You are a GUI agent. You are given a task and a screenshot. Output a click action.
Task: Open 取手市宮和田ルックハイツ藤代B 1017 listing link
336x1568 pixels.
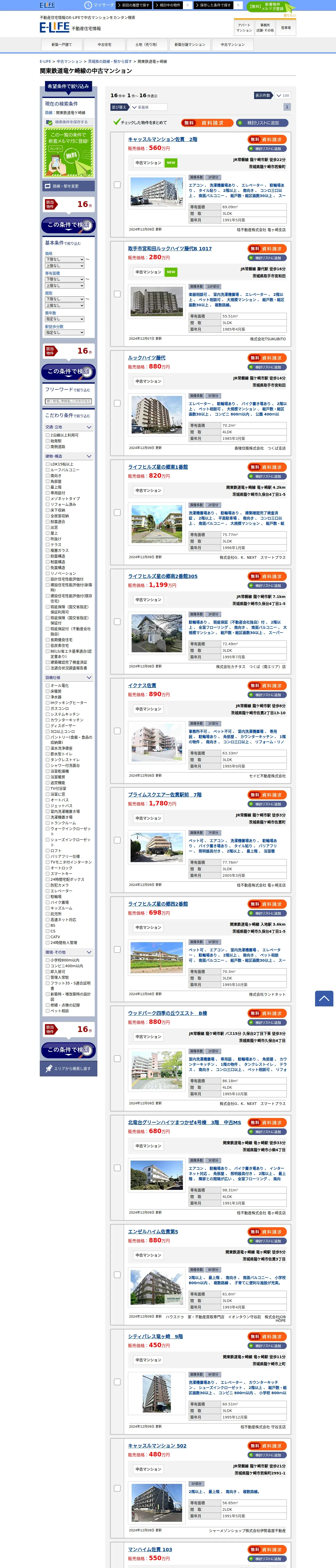[x=170, y=248]
